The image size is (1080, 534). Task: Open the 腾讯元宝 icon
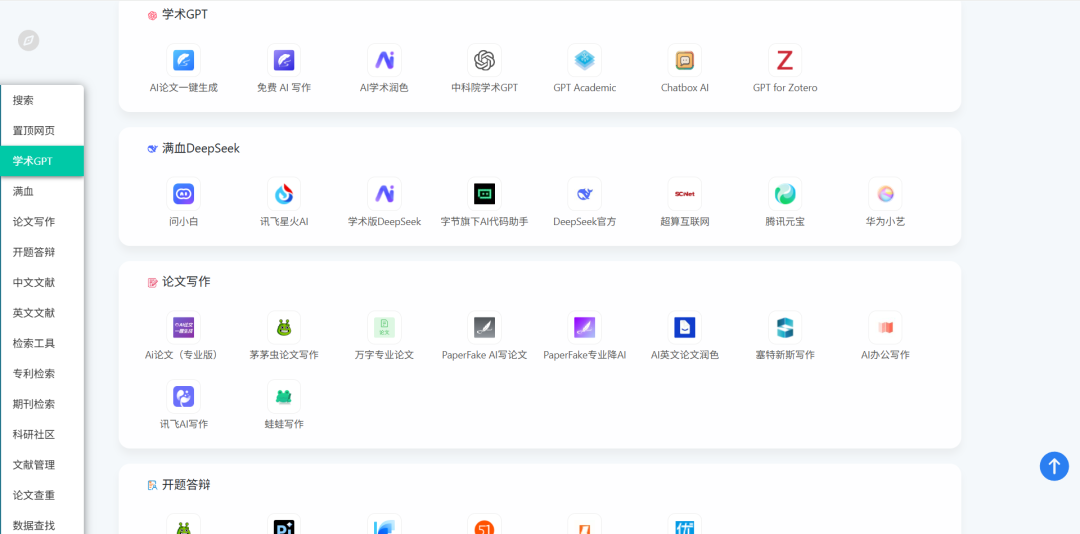pos(785,194)
